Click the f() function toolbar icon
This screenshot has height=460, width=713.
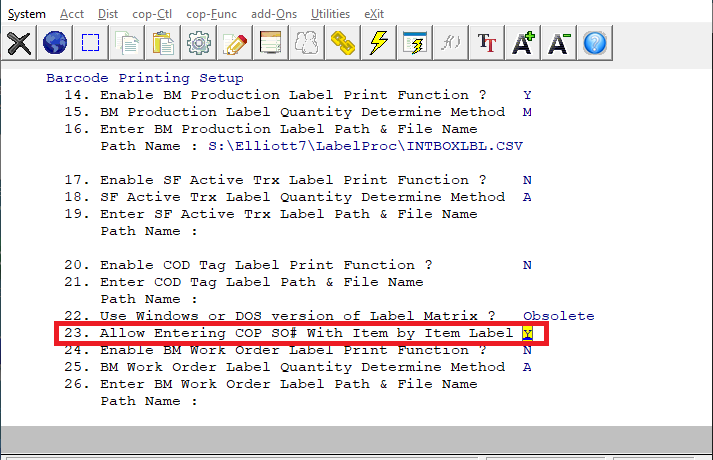tap(450, 43)
